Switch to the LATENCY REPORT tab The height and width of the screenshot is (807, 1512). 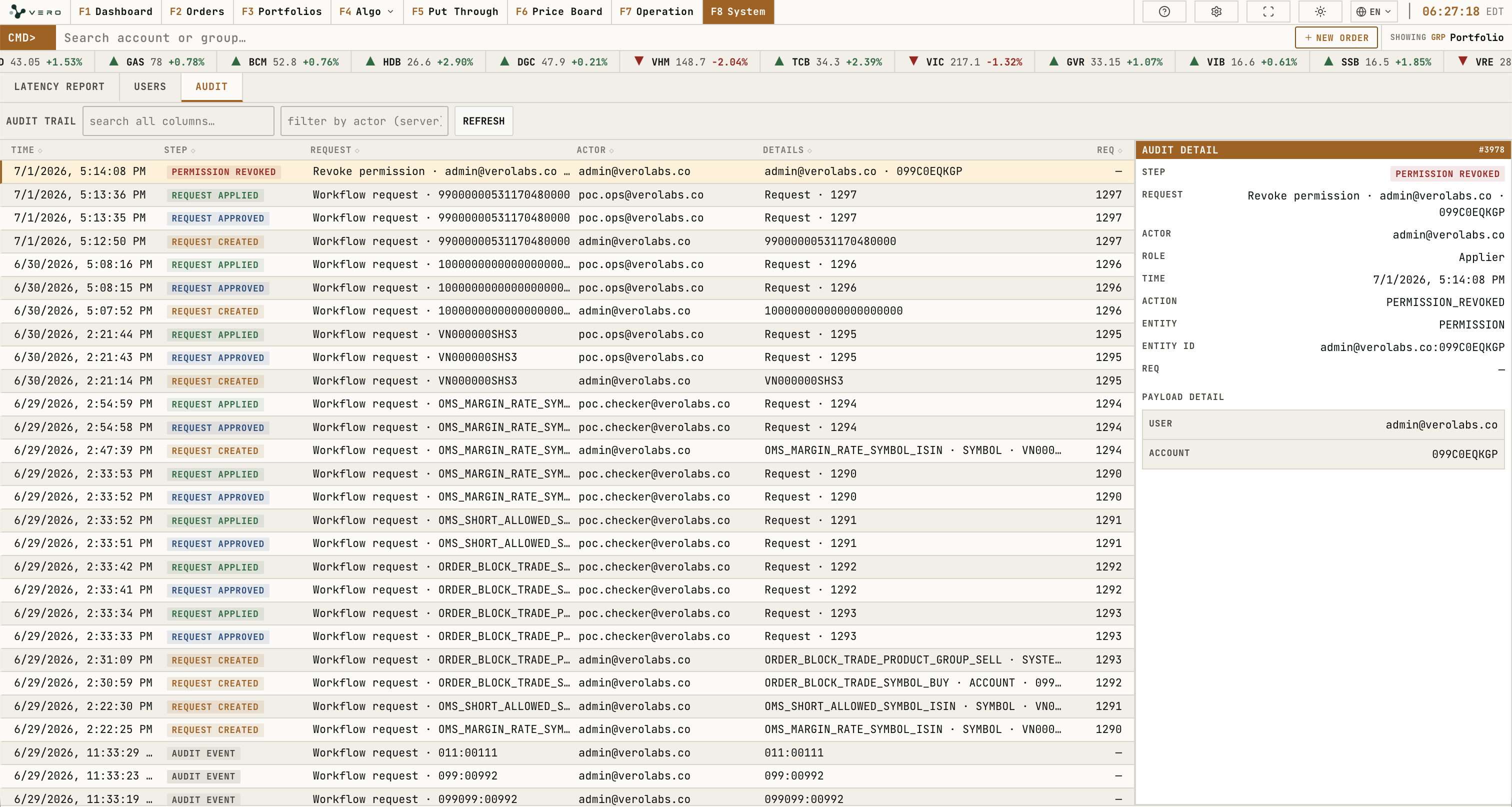[59, 87]
